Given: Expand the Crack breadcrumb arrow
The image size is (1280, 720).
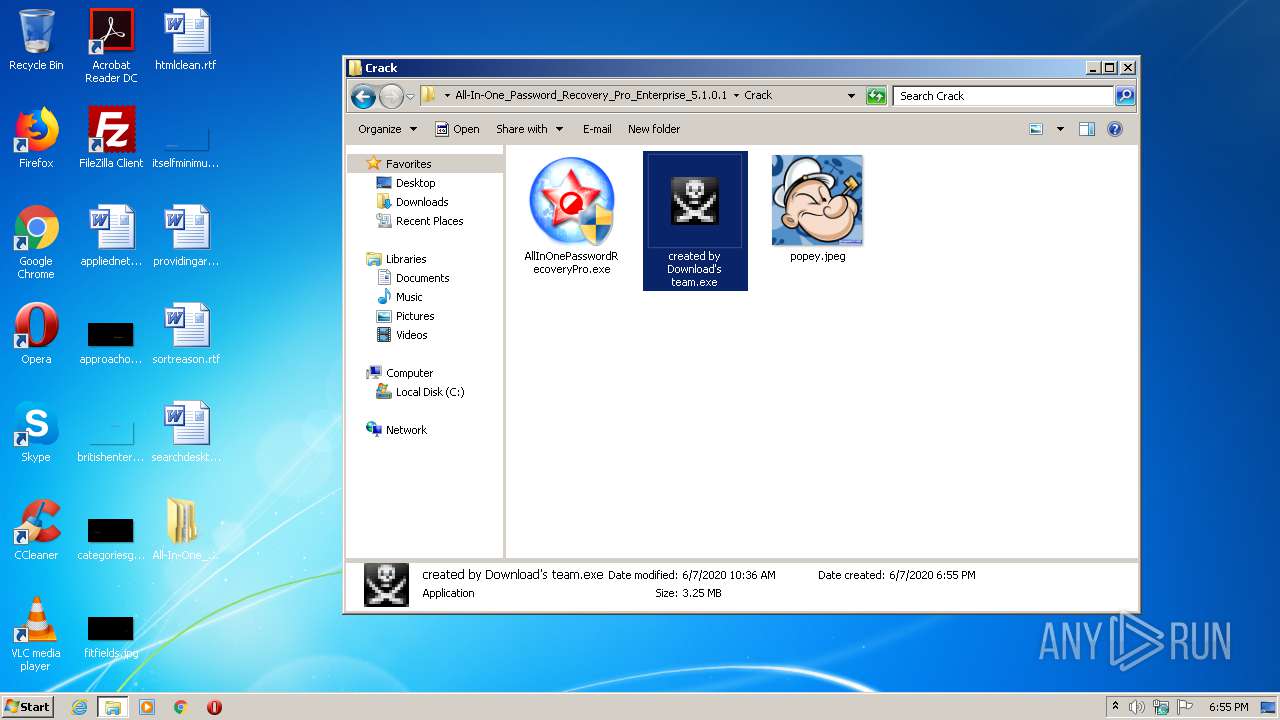Looking at the screenshot, I should [x=736, y=96].
